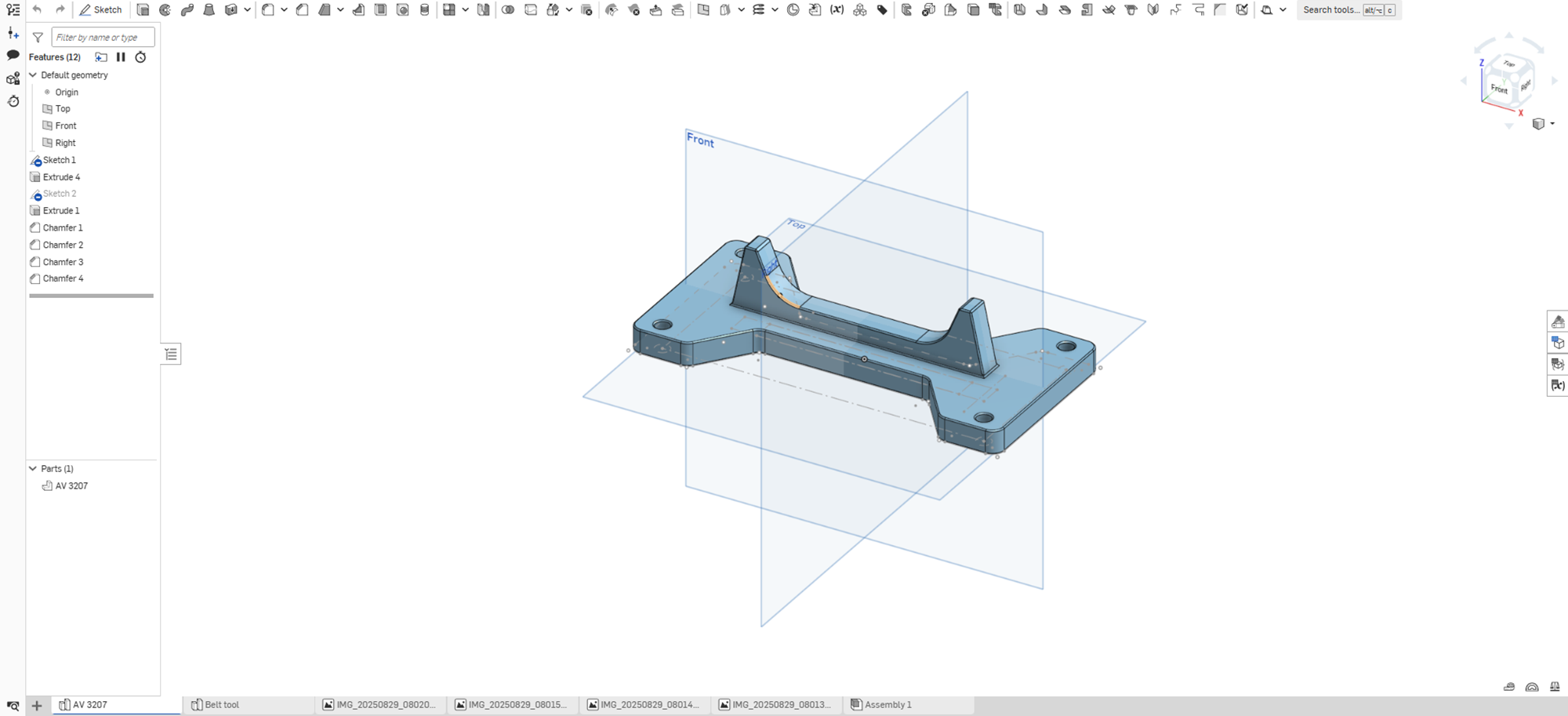Viewport: 1568px width, 716px height.
Task: Open Linear pattern dropdown arrow
Action: click(x=465, y=10)
